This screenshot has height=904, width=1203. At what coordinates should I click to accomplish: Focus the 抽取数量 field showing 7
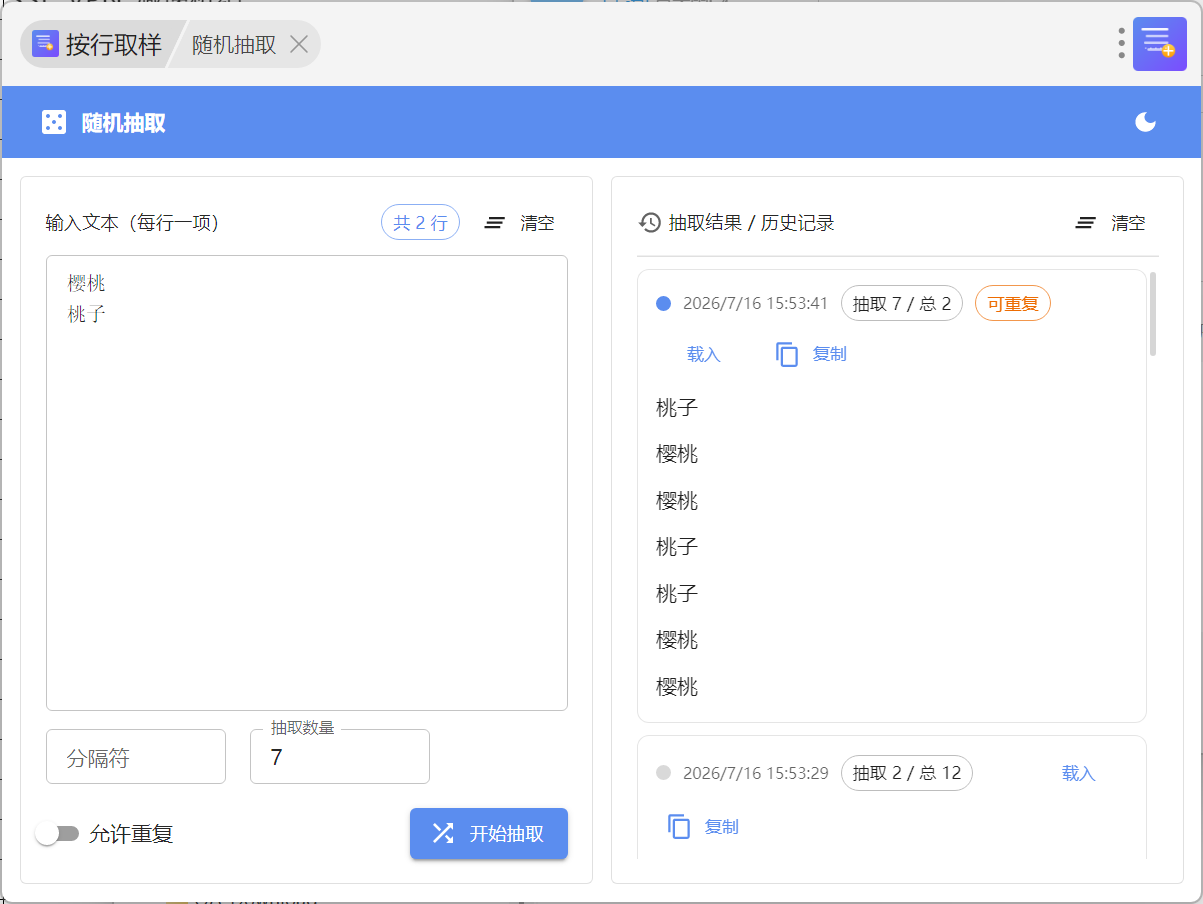340,757
